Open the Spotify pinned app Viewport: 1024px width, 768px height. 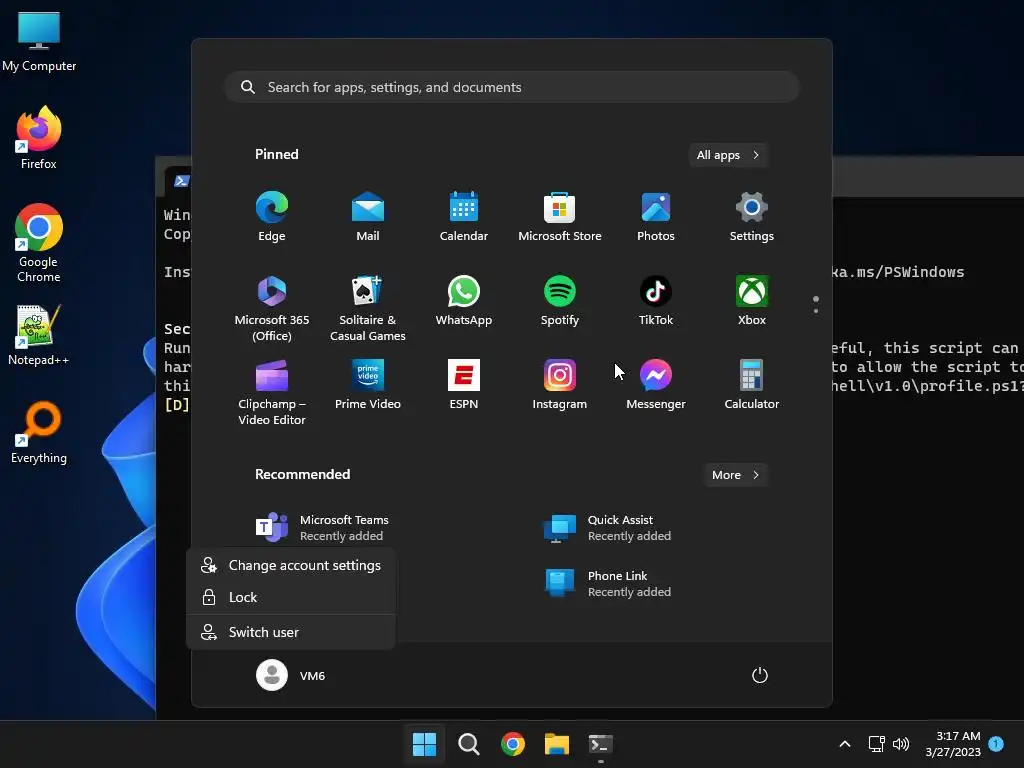(x=560, y=300)
